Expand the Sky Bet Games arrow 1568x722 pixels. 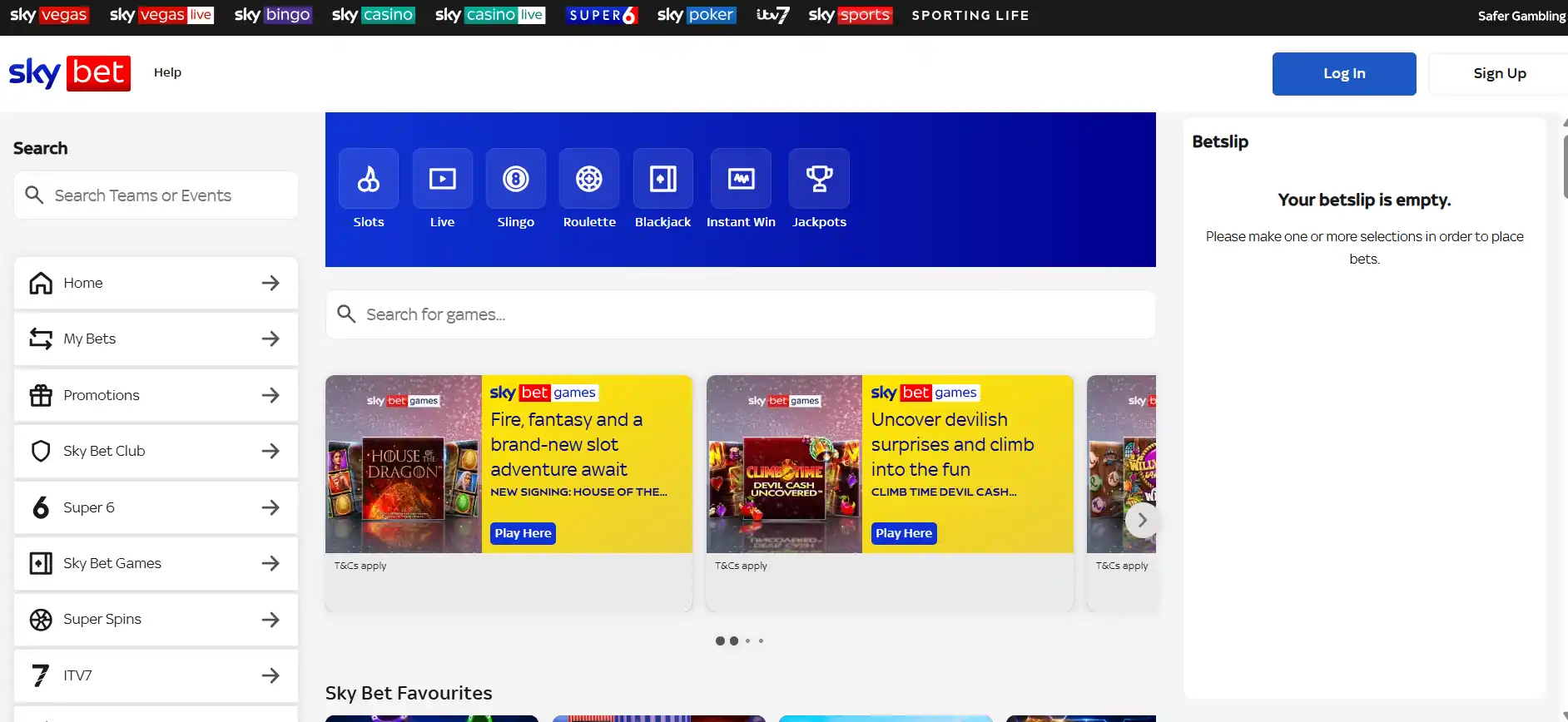[x=270, y=563]
